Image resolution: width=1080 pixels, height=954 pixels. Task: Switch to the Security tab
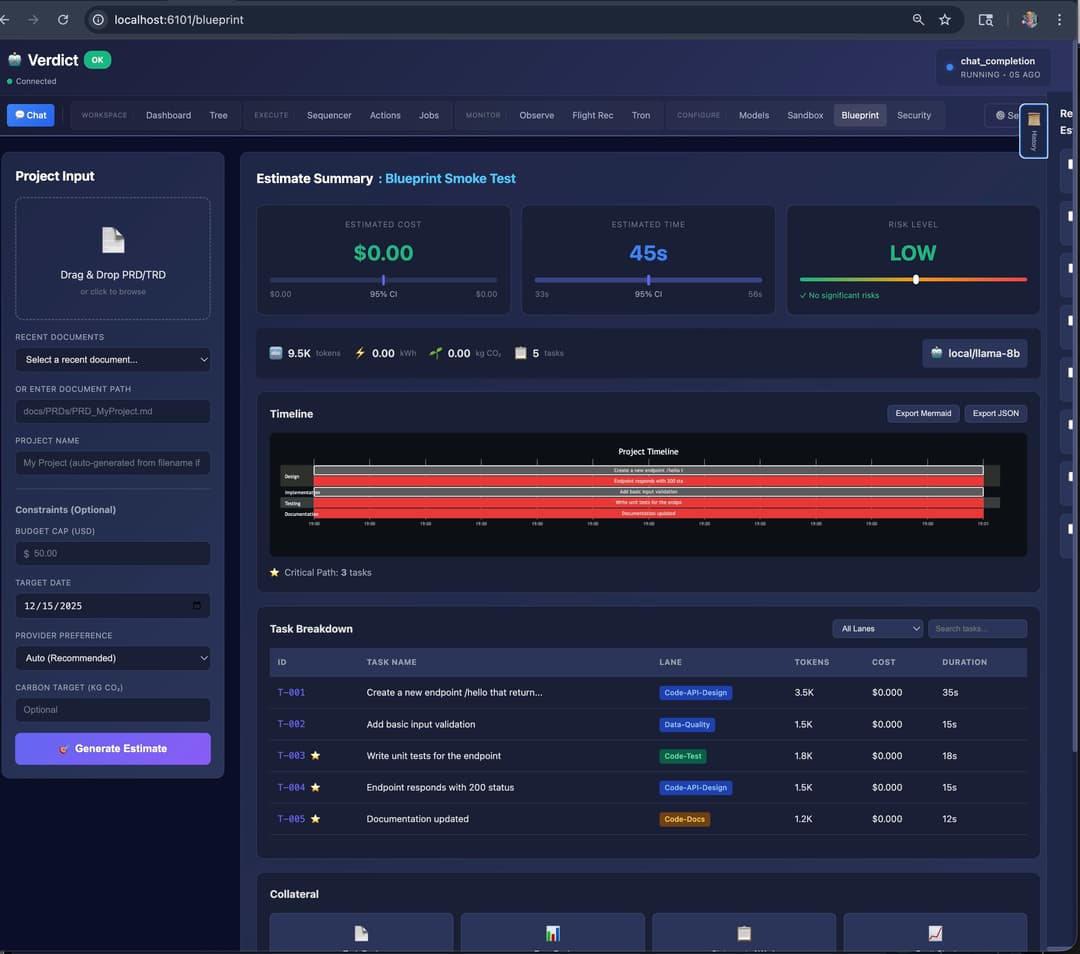click(x=914, y=115)
